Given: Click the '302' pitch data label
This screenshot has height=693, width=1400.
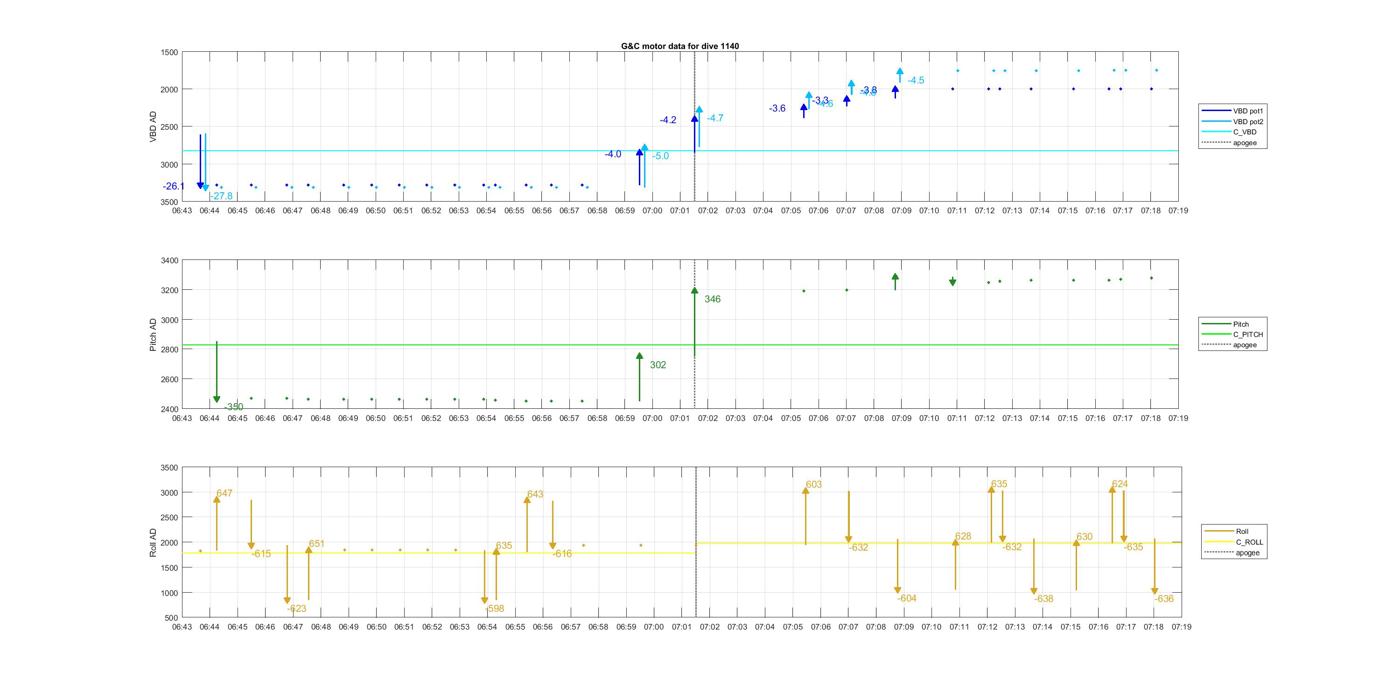Looking at the screenshot, I should (657, 365).
